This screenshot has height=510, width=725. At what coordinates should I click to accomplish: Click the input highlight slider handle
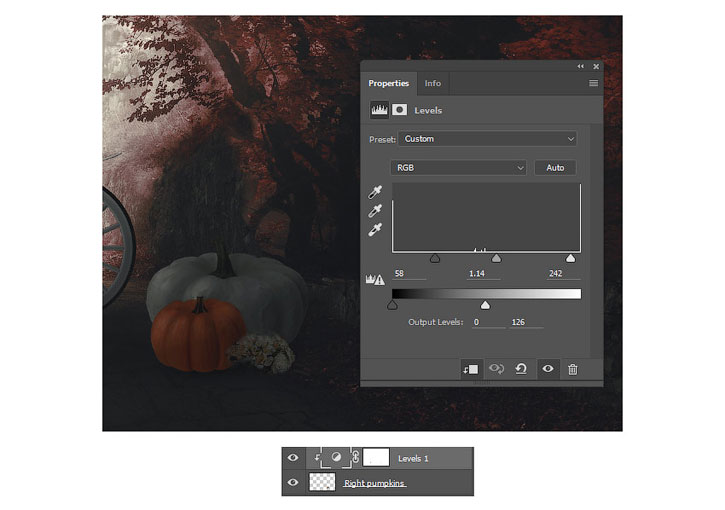pos(571,258)
